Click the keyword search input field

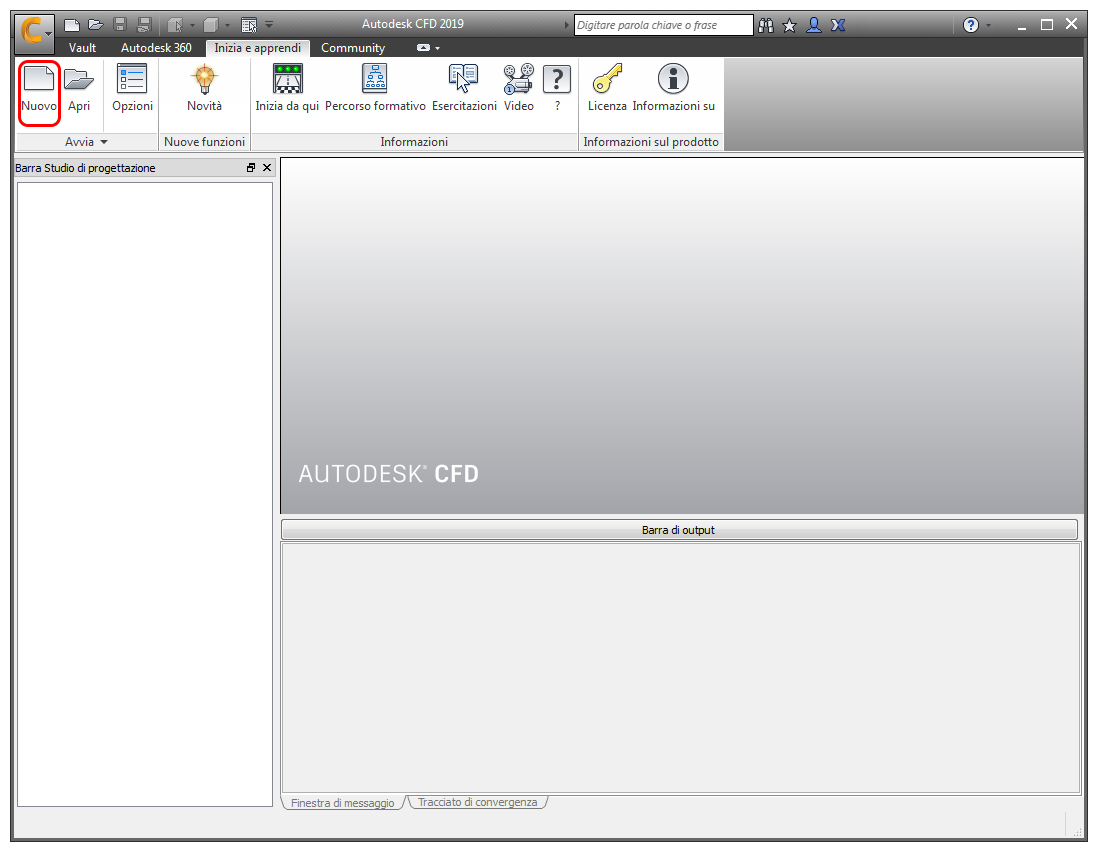click(663, 25)
